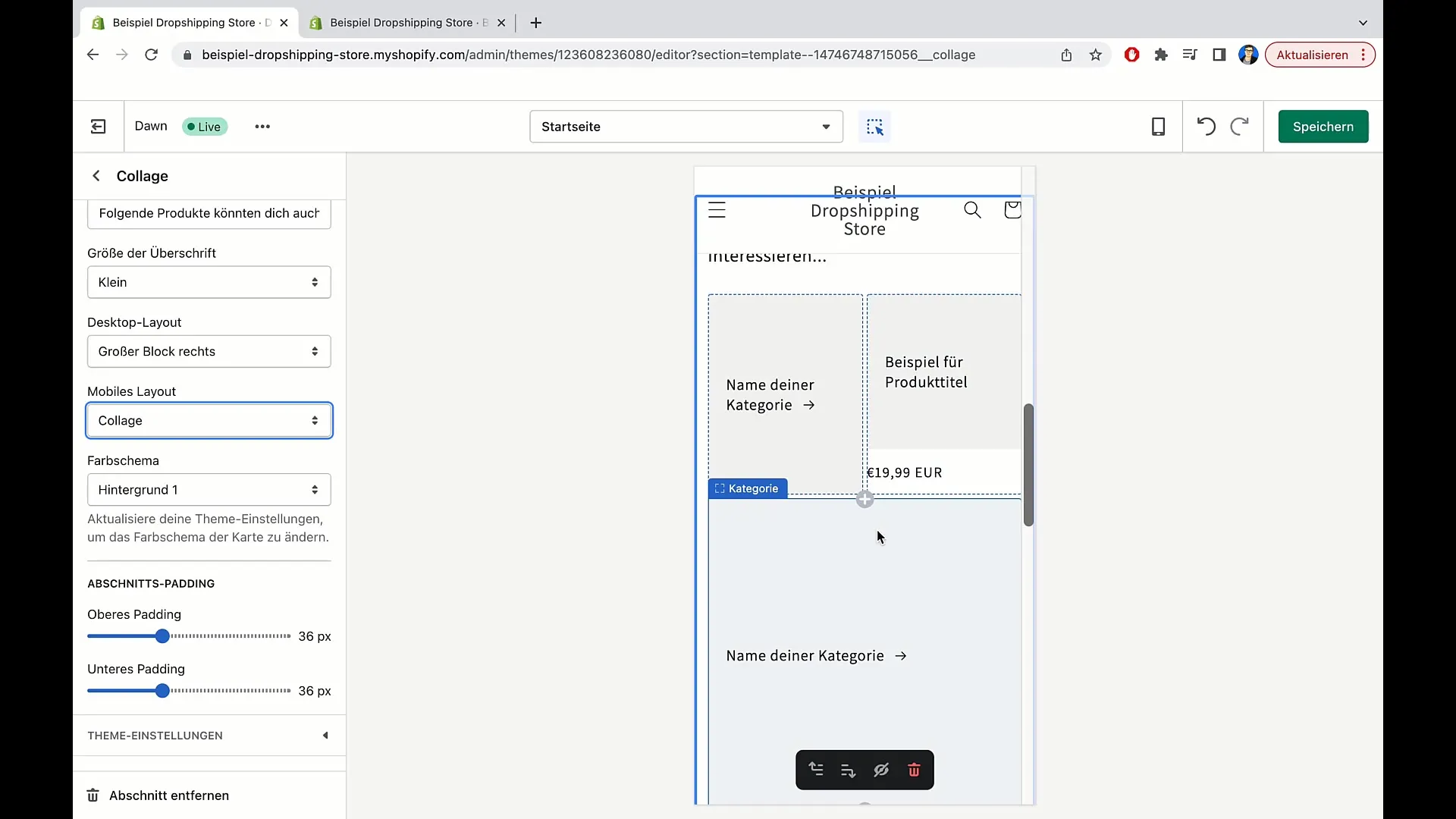
Task: Click the Speichern button
Action: tap(1323, 127)
